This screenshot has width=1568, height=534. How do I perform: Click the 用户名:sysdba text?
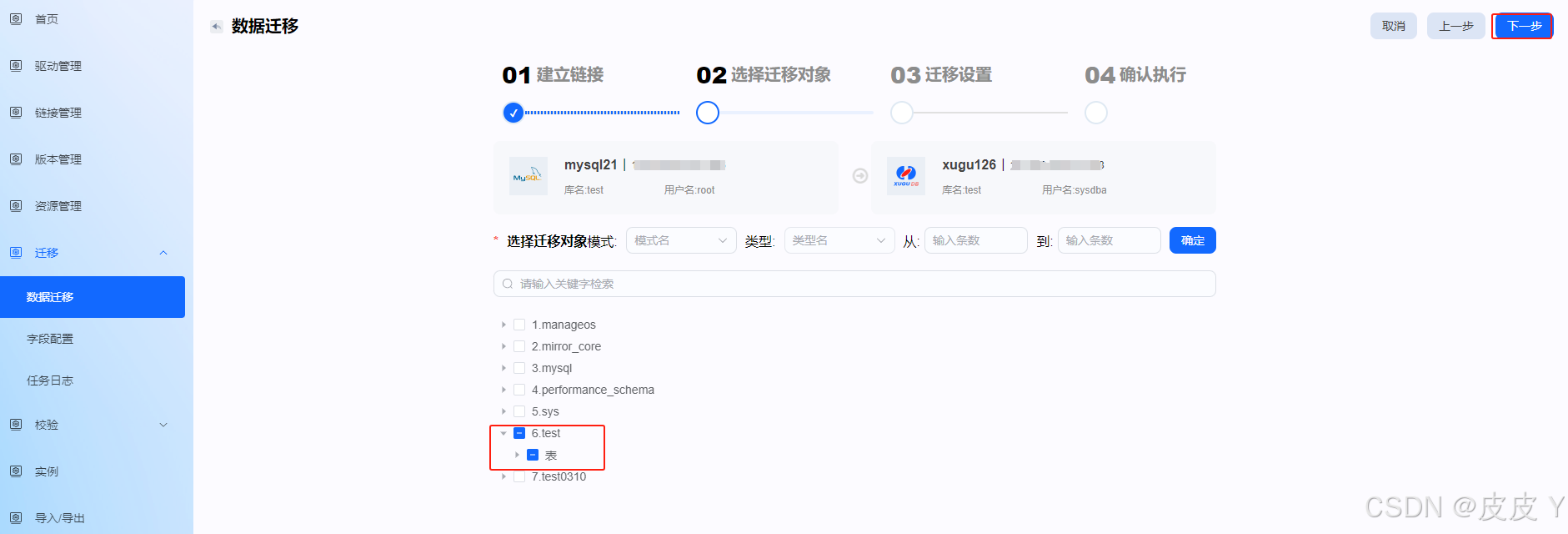(x=1075, y=190)
